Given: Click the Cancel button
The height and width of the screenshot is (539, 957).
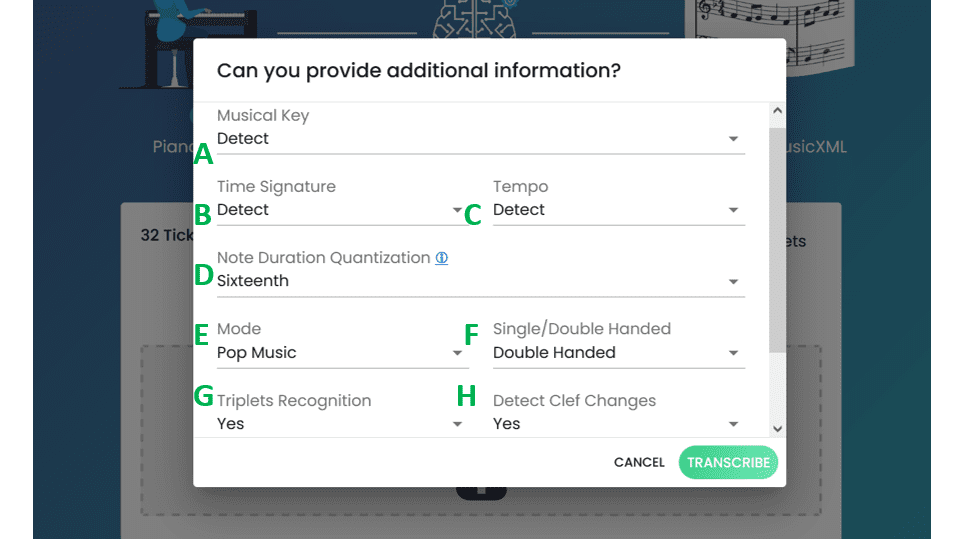Looking at the screenshot, I should pyautogui.click(x=639, y=463).
